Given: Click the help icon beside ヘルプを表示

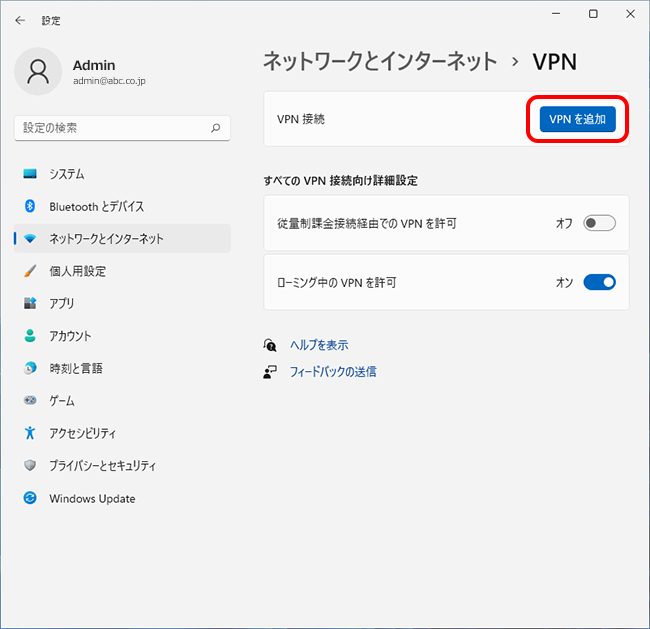Looking at the screenshot, I should [270, 345].
